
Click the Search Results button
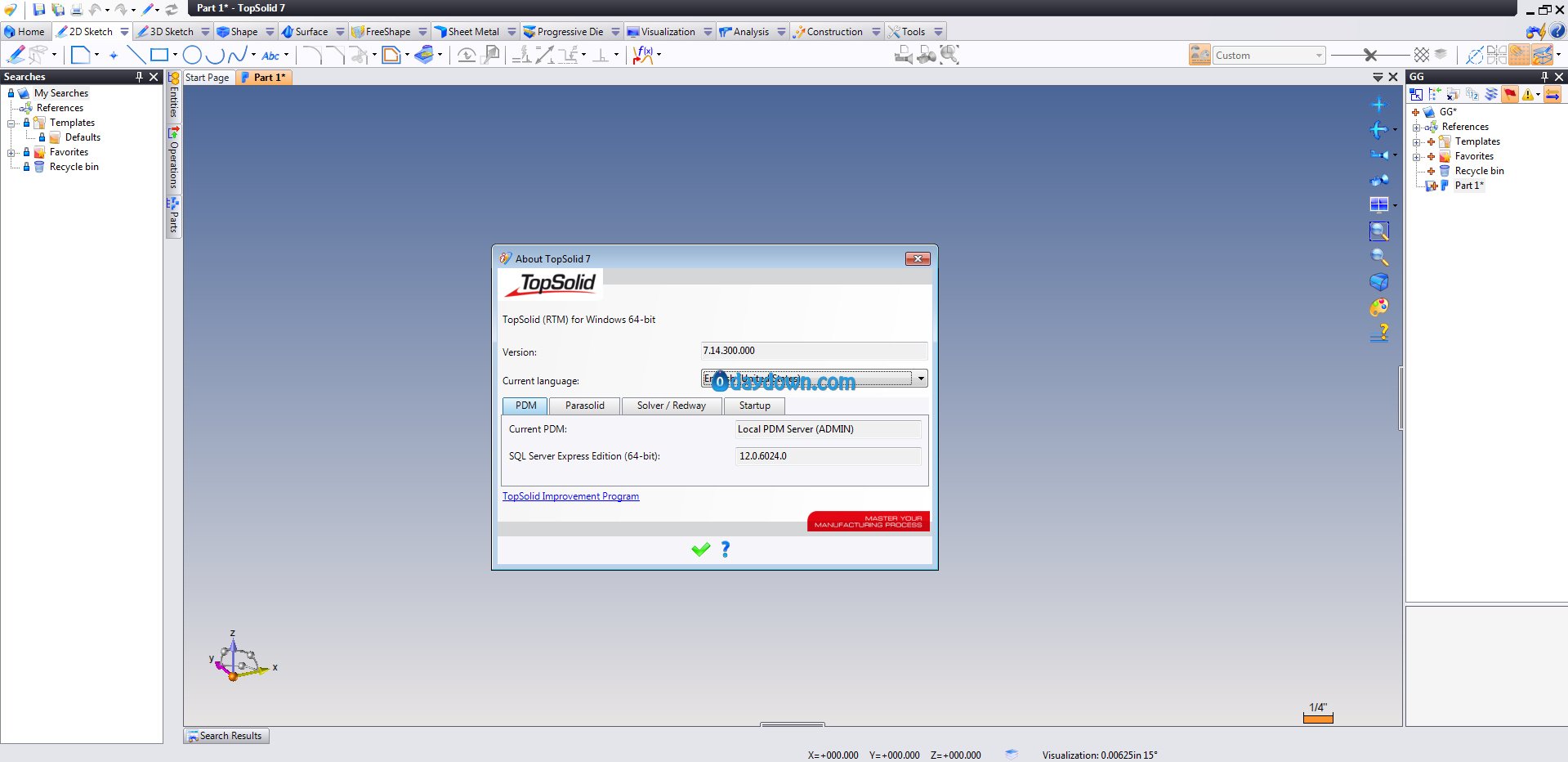click(x=226, y=736)
